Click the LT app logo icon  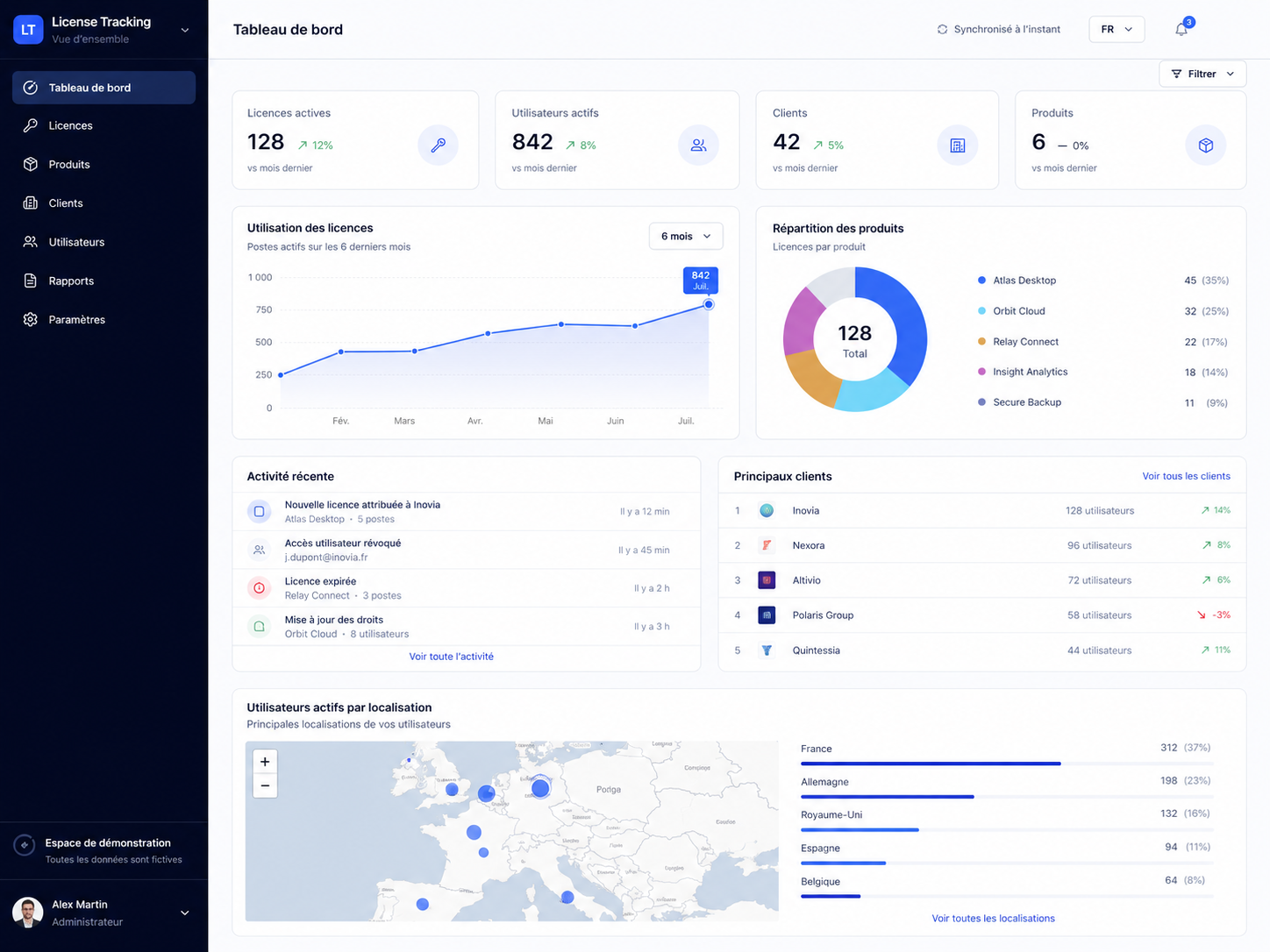click(28, 30)
